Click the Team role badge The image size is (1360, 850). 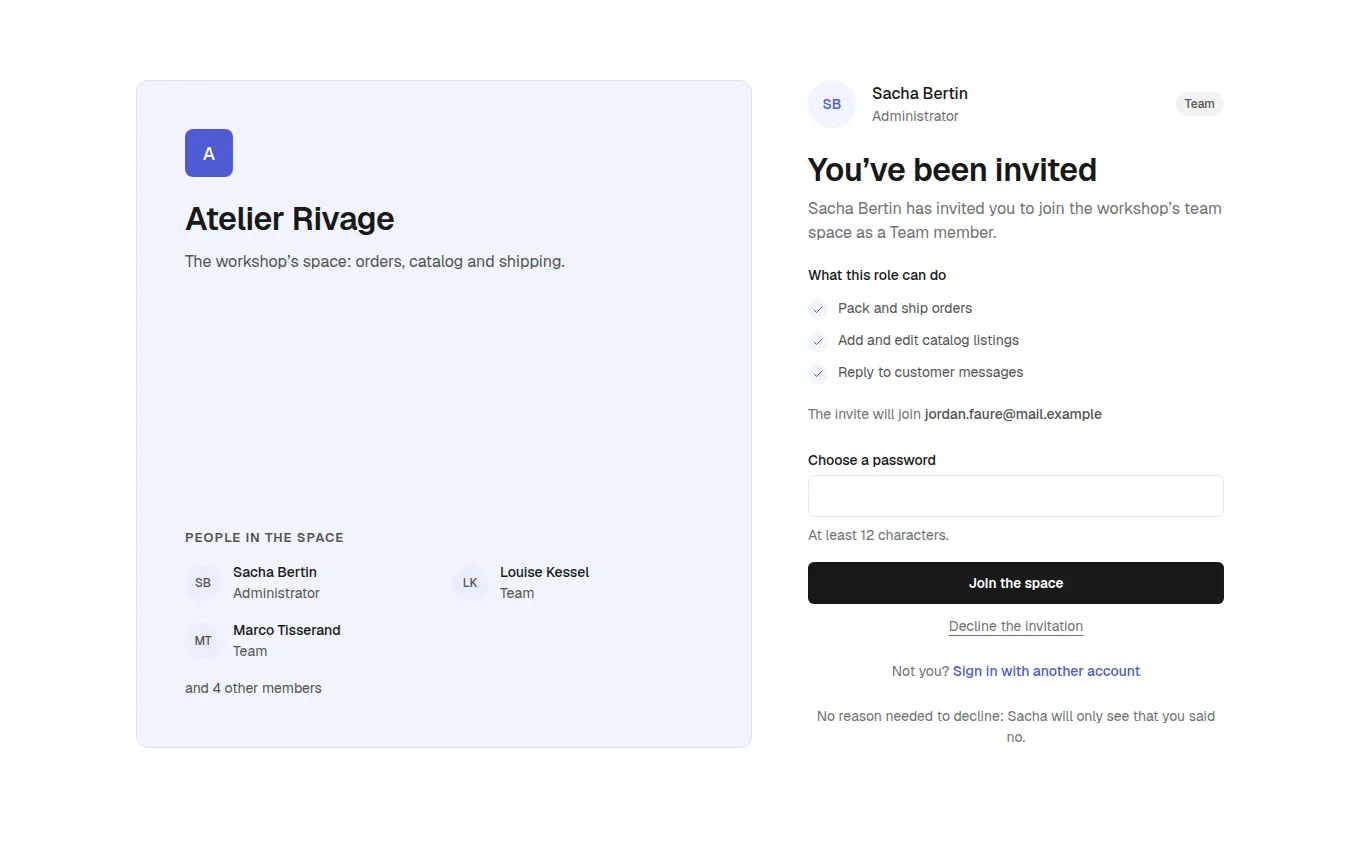1199,104
